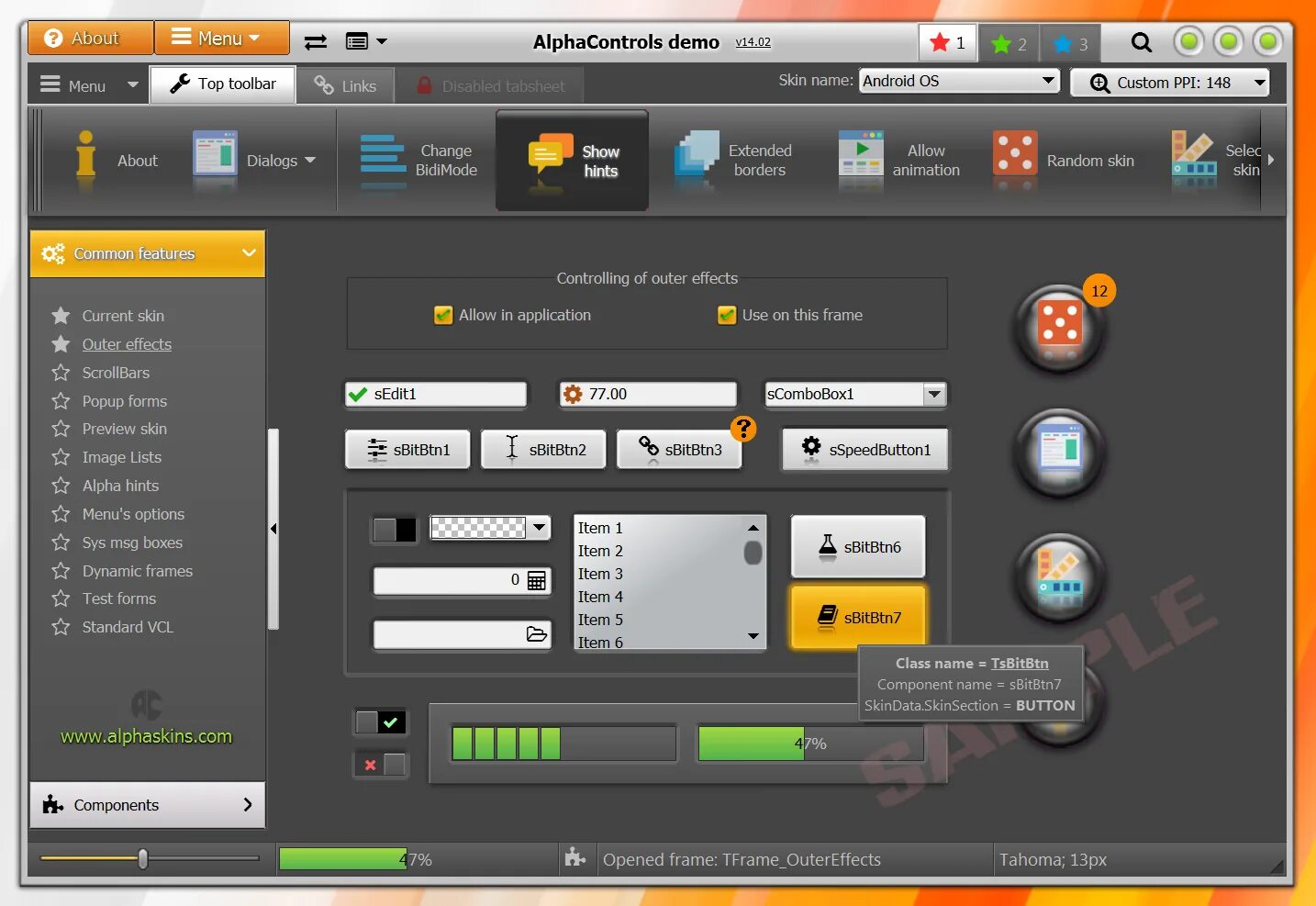Click the open folder icon in the file field

(537, 634)
